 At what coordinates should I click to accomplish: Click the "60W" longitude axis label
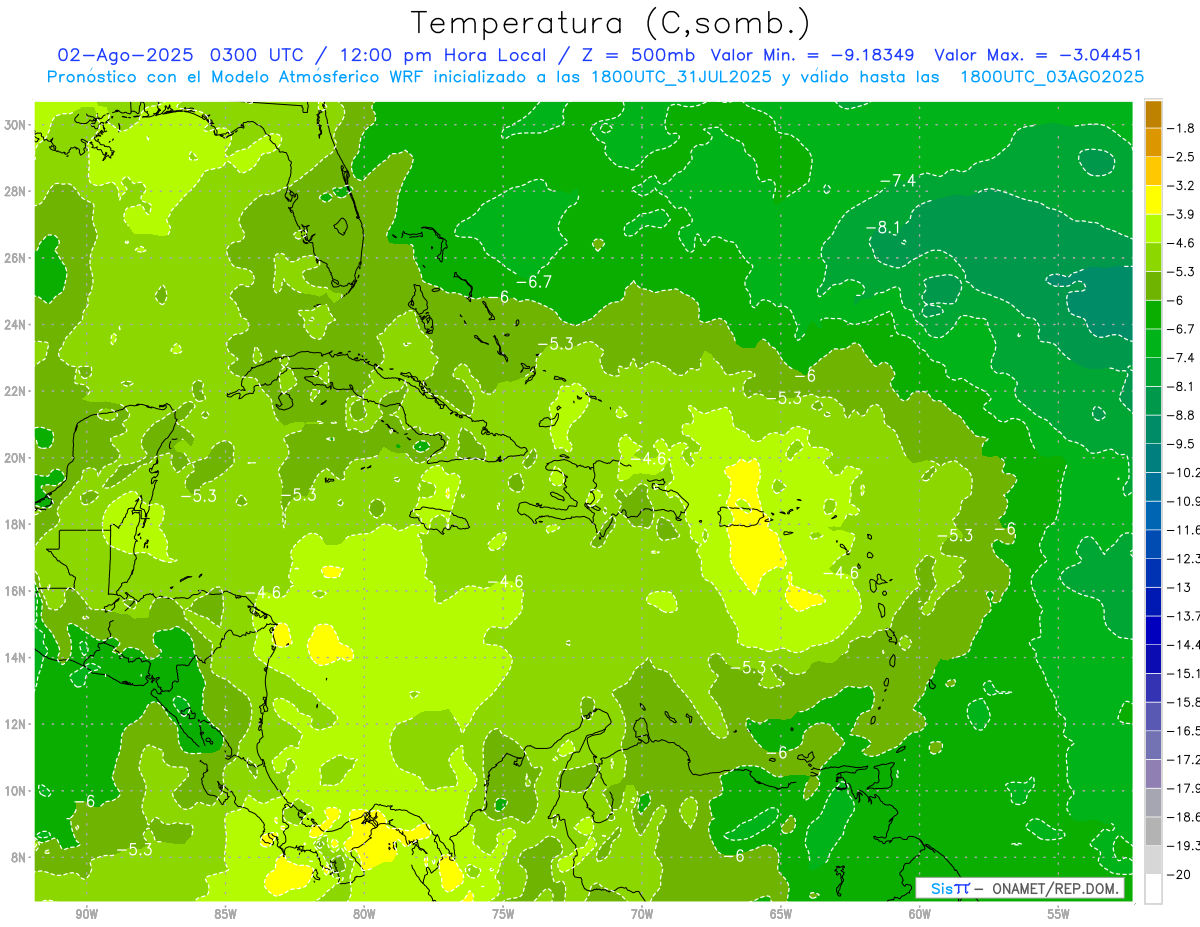920,914
